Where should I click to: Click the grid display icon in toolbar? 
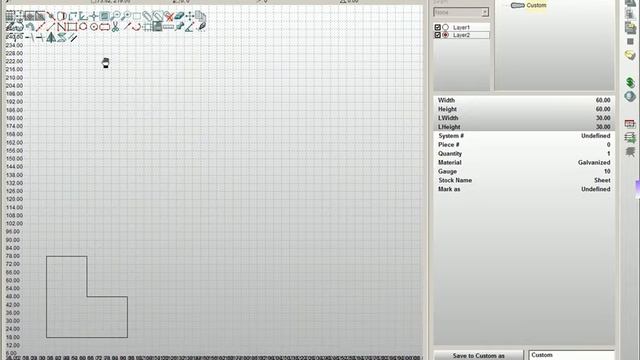9,16
